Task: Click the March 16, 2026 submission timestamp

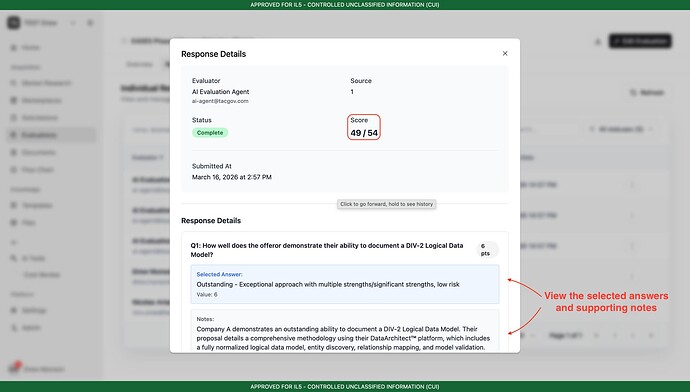Action: (231, 177)
